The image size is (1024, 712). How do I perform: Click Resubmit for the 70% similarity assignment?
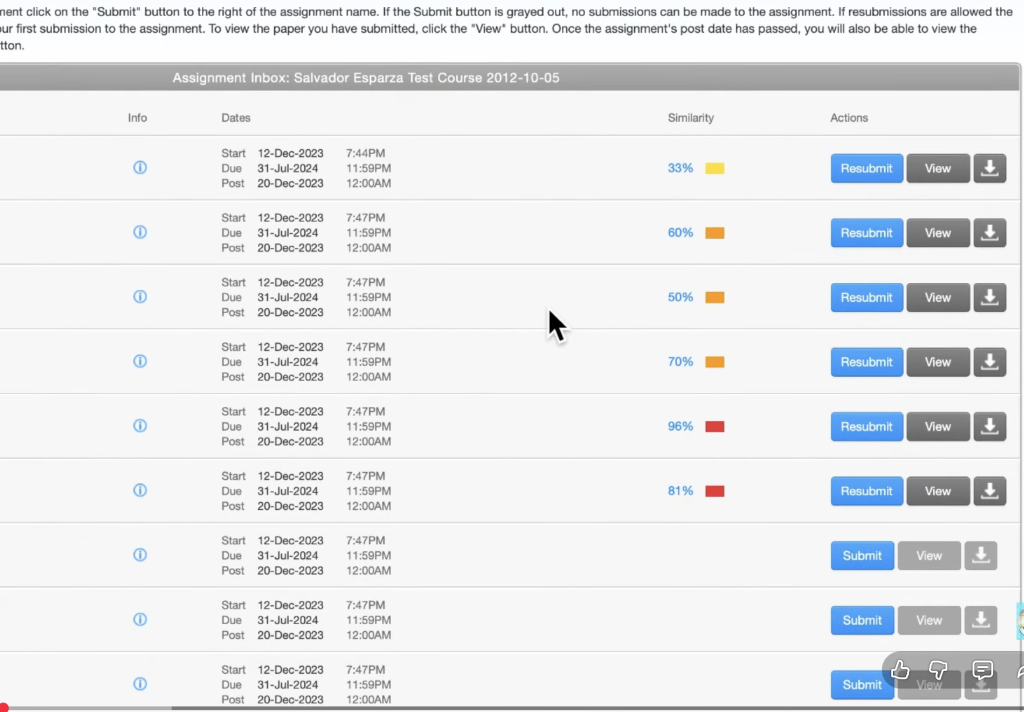tap(867, 362)
